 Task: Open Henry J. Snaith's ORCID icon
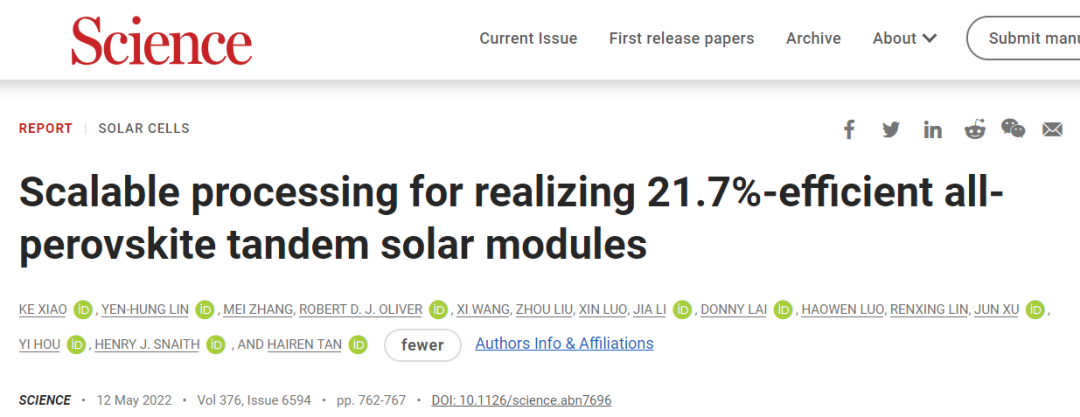[216, 344]
